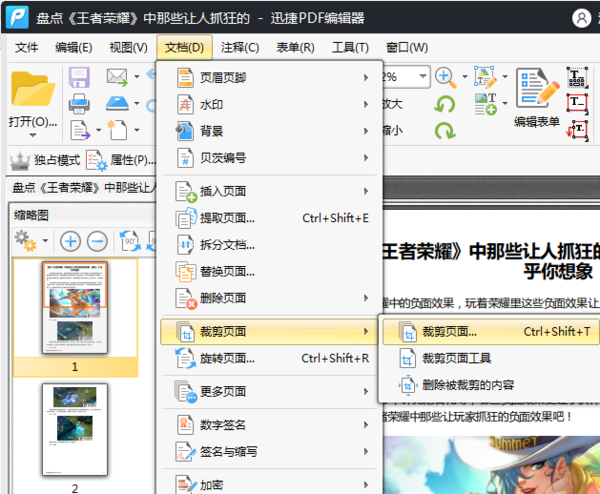Click the printer icon
This screenshot has width=600, height=494.
79,104
